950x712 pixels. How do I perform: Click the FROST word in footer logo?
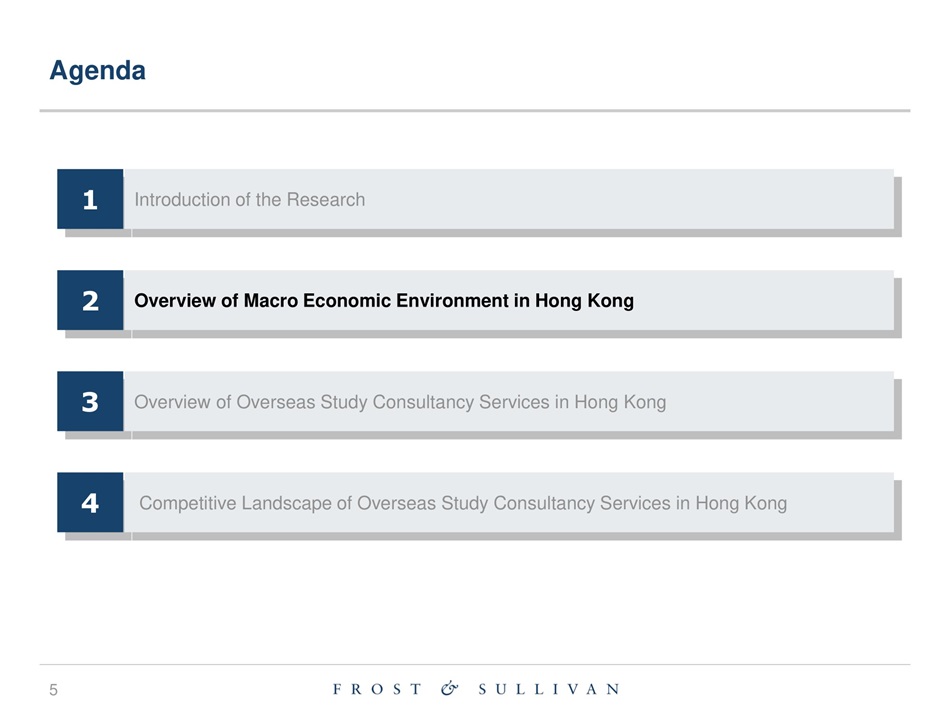click(x=377, y=689)
